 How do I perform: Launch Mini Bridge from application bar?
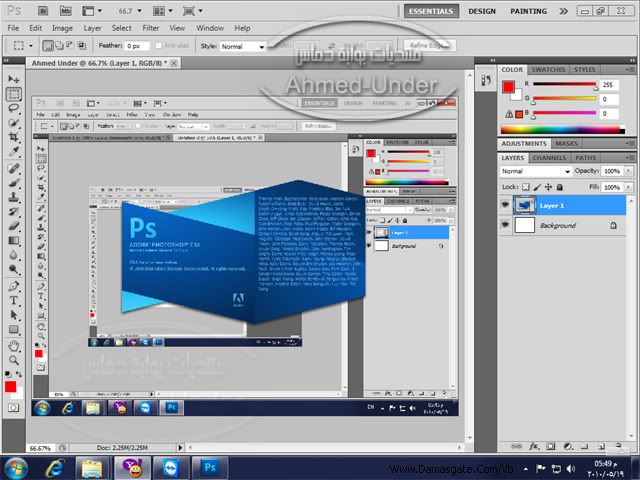66,11
